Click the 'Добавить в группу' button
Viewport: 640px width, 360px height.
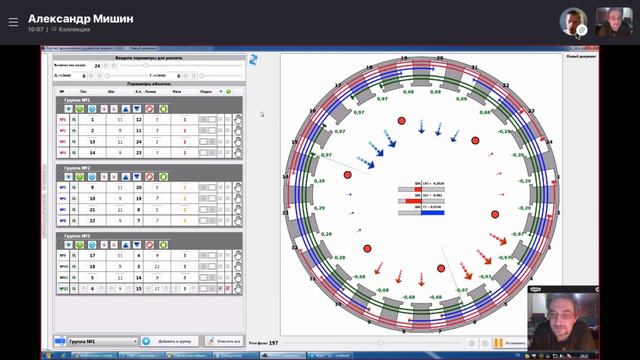[x=170, y=341]
